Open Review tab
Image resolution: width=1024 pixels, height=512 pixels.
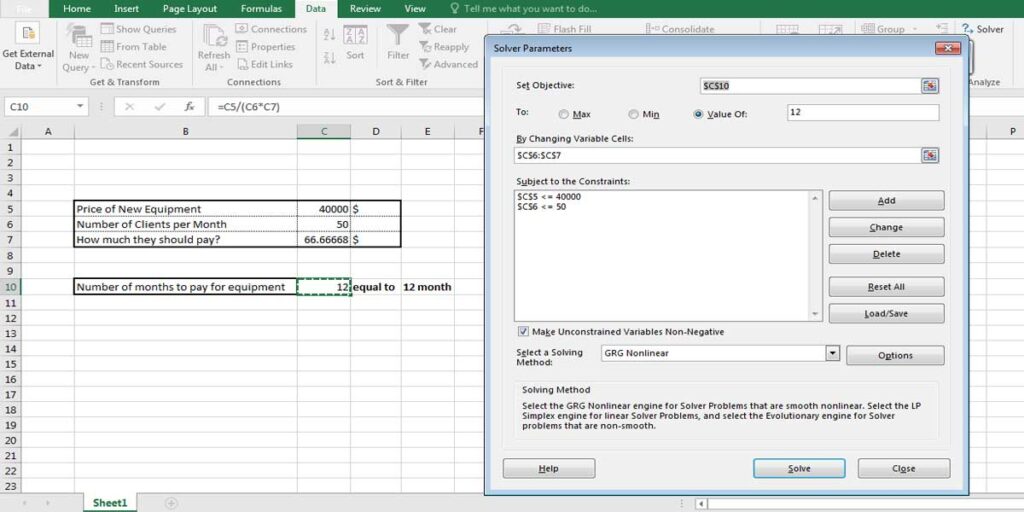(x=365, y=8)
